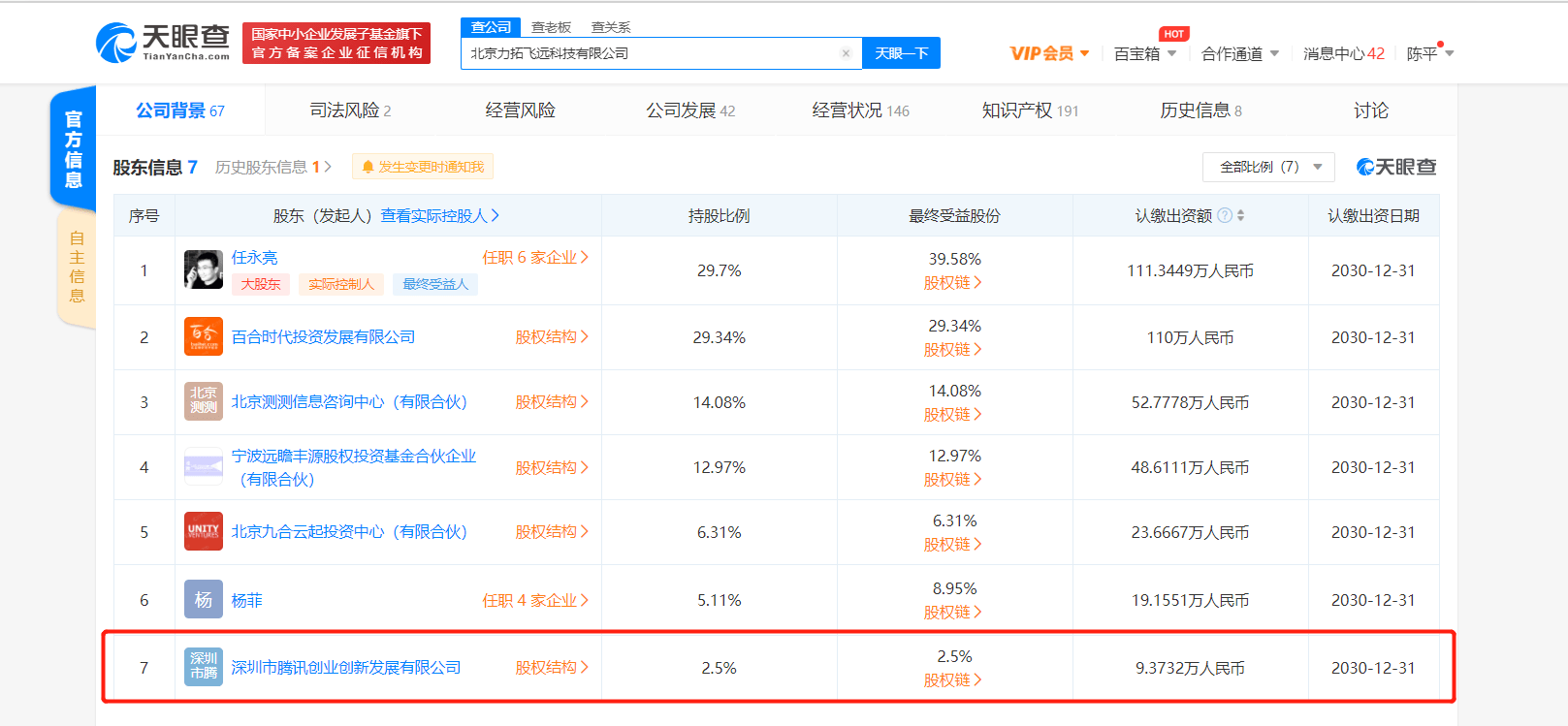Image resolution: width=1568 pixels, height=726 pixels.
Task: Open 消息中心 42 messages
Action: click(1343, 53)
